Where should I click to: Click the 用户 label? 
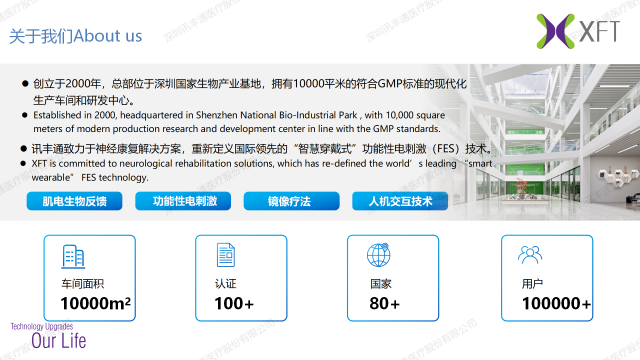pyautogui.click(x=532, y=284)
